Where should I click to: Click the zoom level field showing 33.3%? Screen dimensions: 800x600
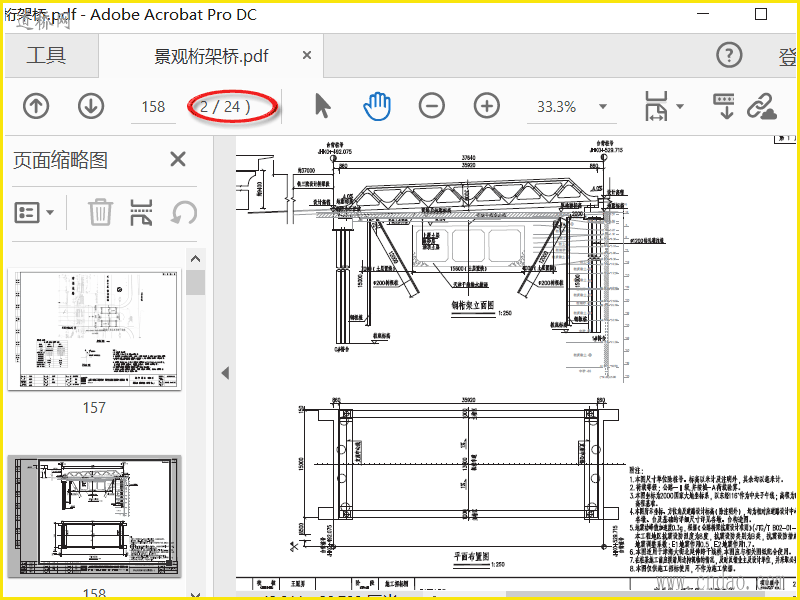[557, 107]
